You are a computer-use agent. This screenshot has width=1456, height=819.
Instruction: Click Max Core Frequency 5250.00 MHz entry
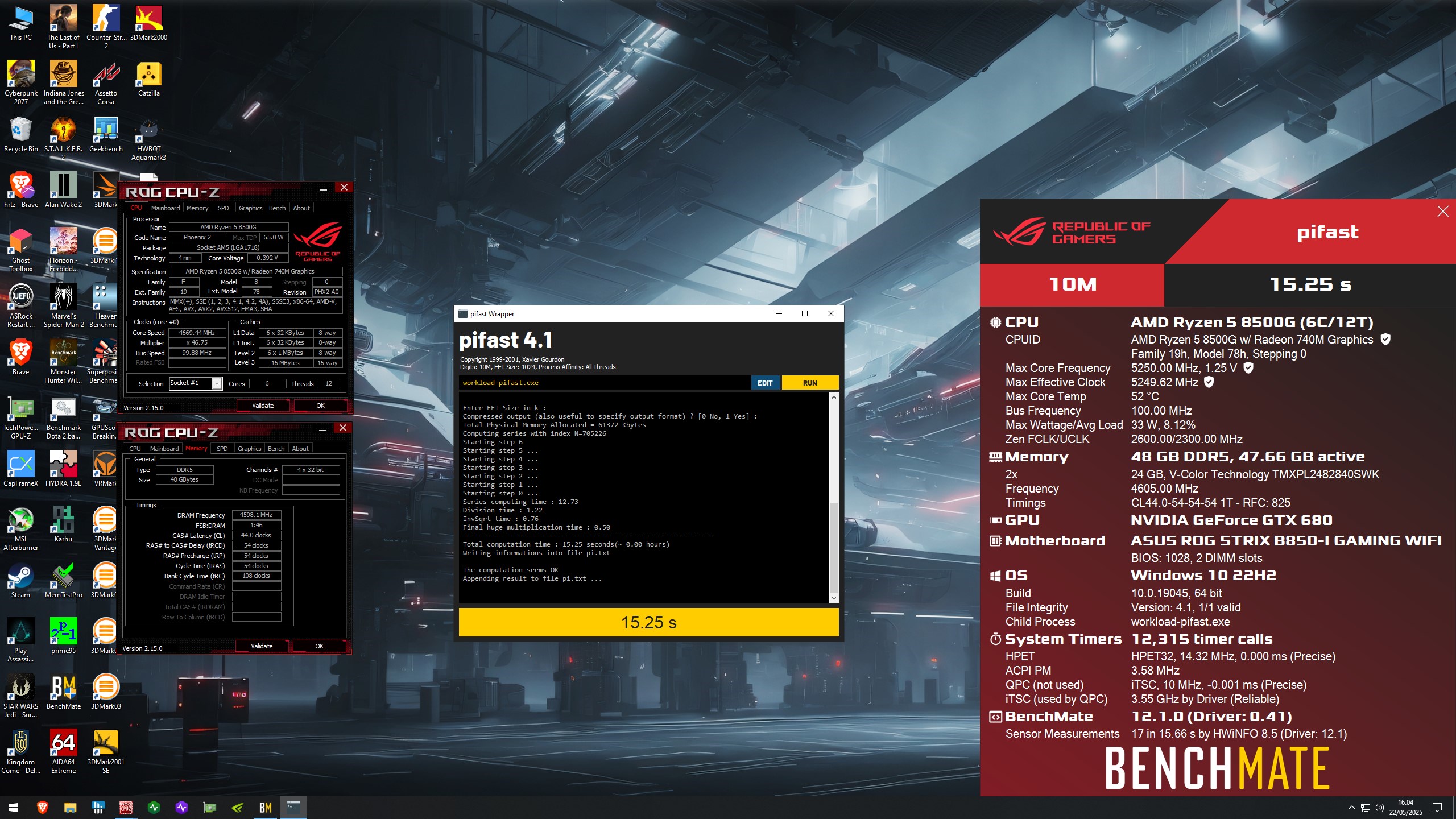1128,368
